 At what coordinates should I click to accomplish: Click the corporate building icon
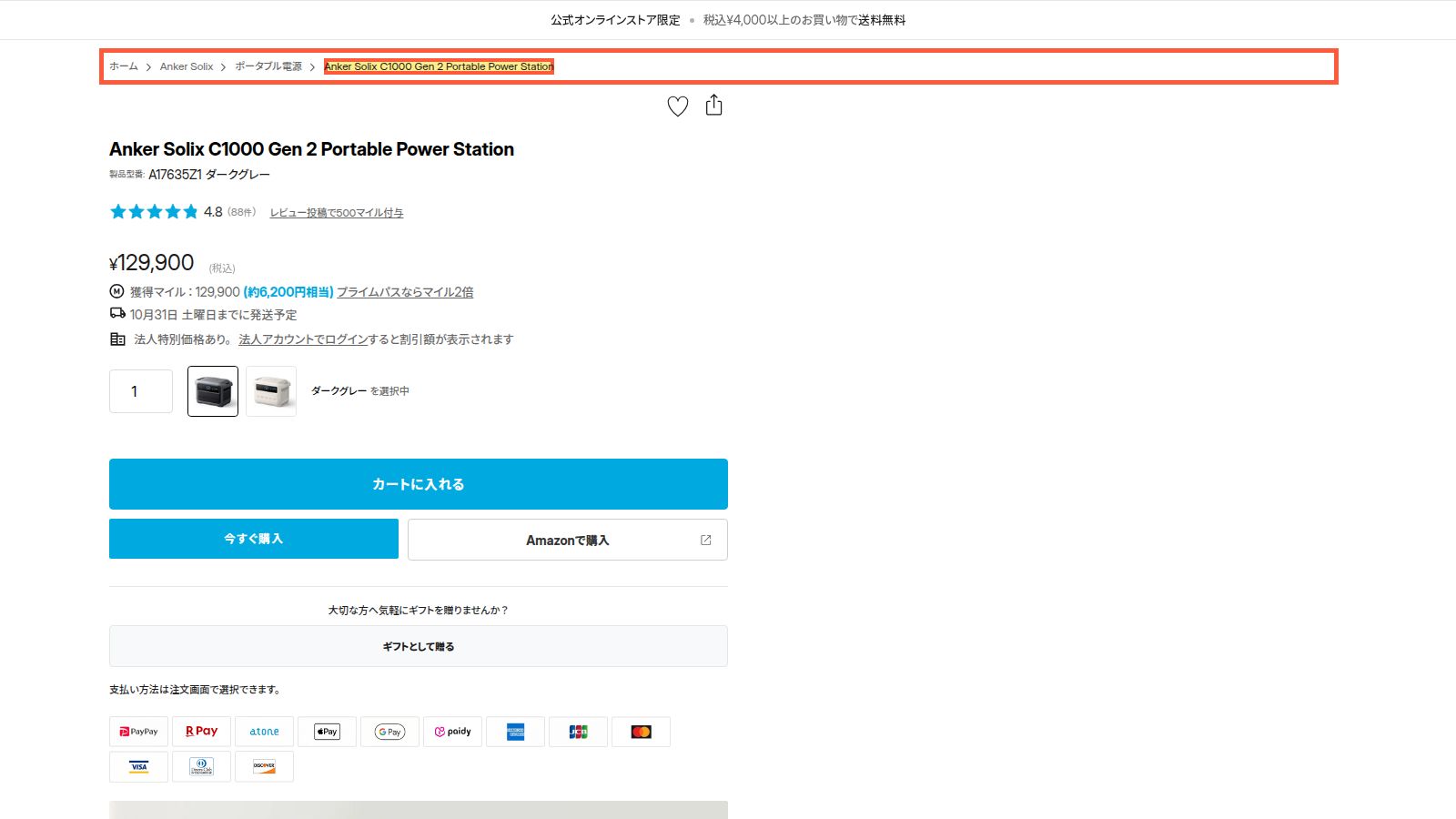(117, 339)
